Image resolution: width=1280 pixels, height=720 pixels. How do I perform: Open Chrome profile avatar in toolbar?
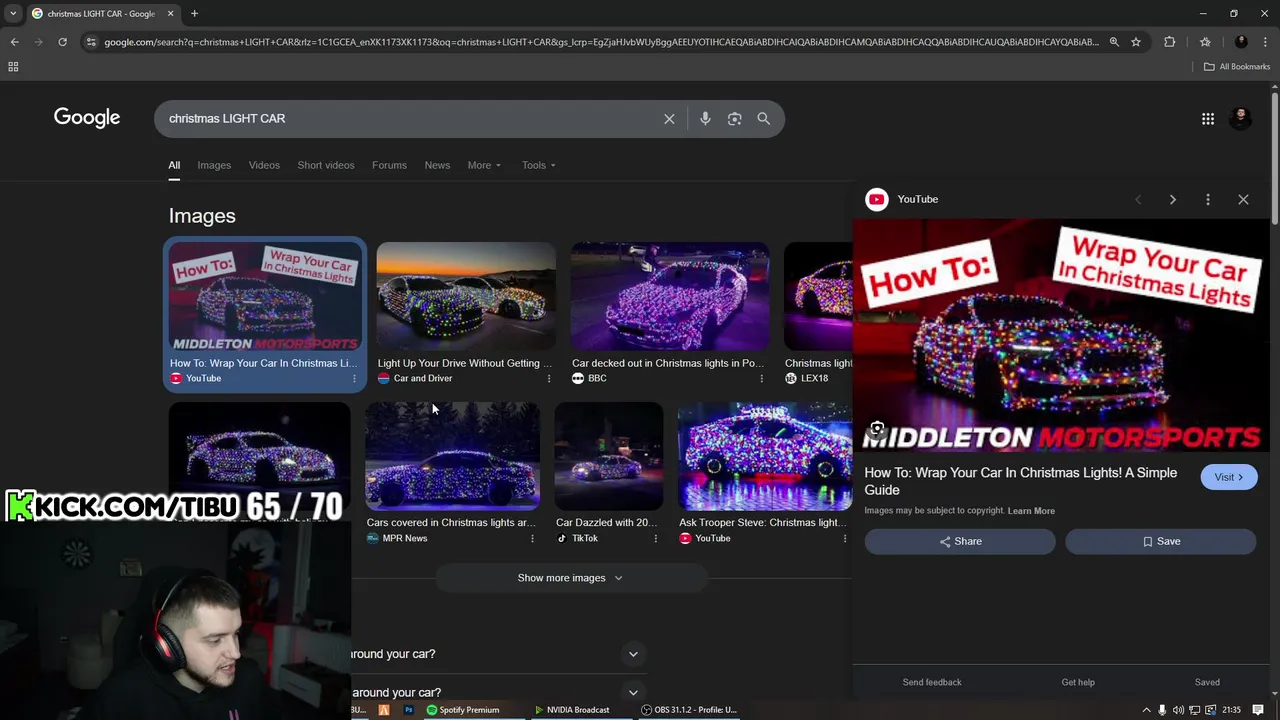tap(1241, 42)
